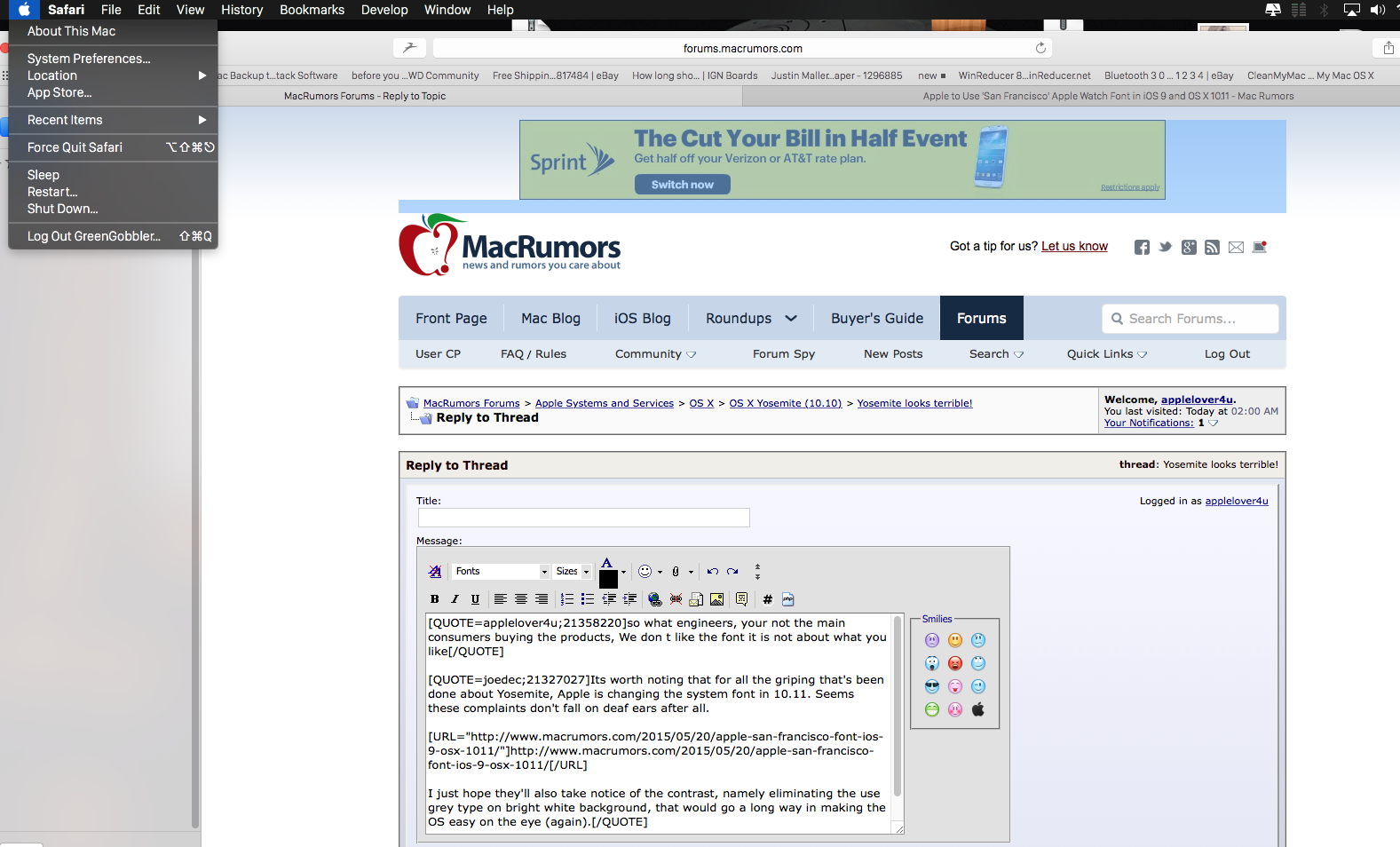Apply bold formatting in message editor
The image size is (1400, 847).
tap(435, 599)
